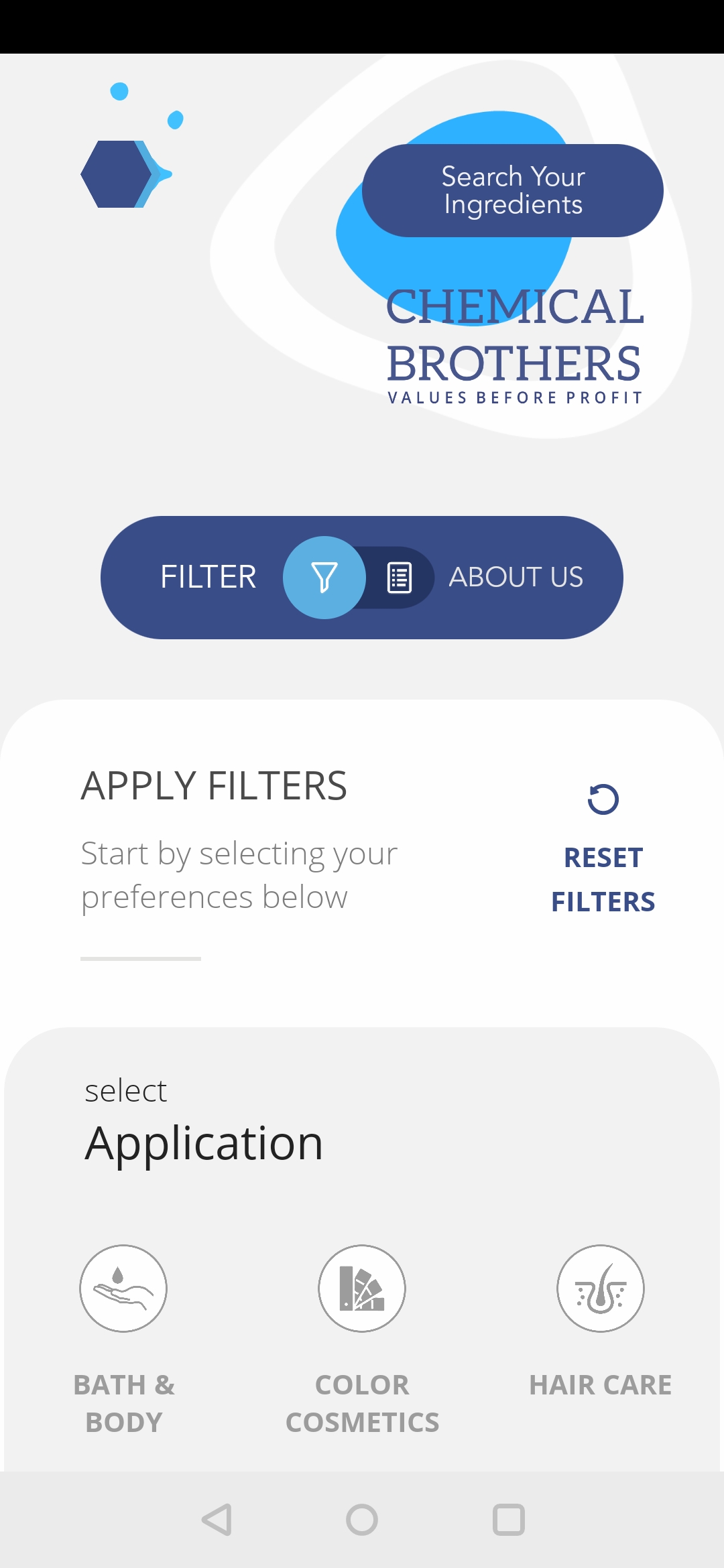Open the Android recent apps square
Screen dimensions: 724x1568
[509, 1520]
